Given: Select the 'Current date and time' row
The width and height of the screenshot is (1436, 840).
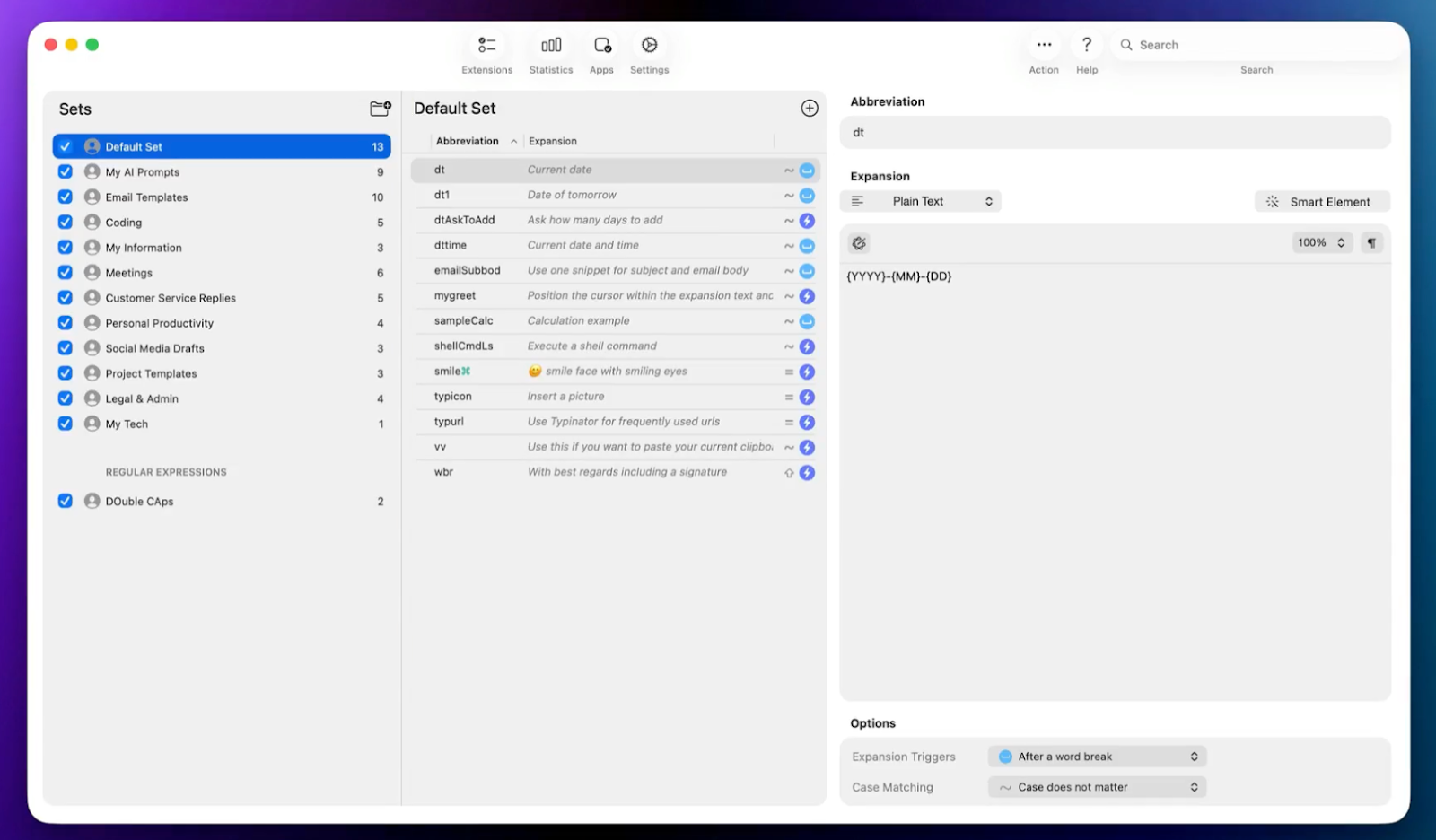Looking at the screenshot, I should click(x=615, y=245).
